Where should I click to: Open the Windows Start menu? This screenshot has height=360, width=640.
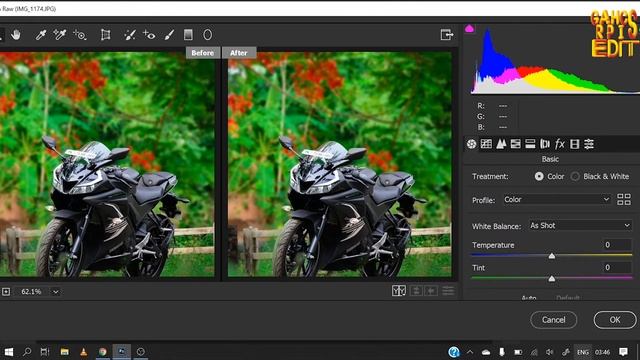[x=8, y=351]
